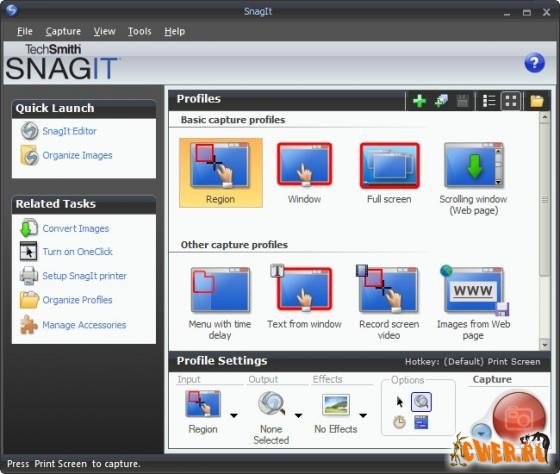Screen dimensions: 560x474
Task: Click the Hotkey Print Screen text
Action: (x=472, y=362)
